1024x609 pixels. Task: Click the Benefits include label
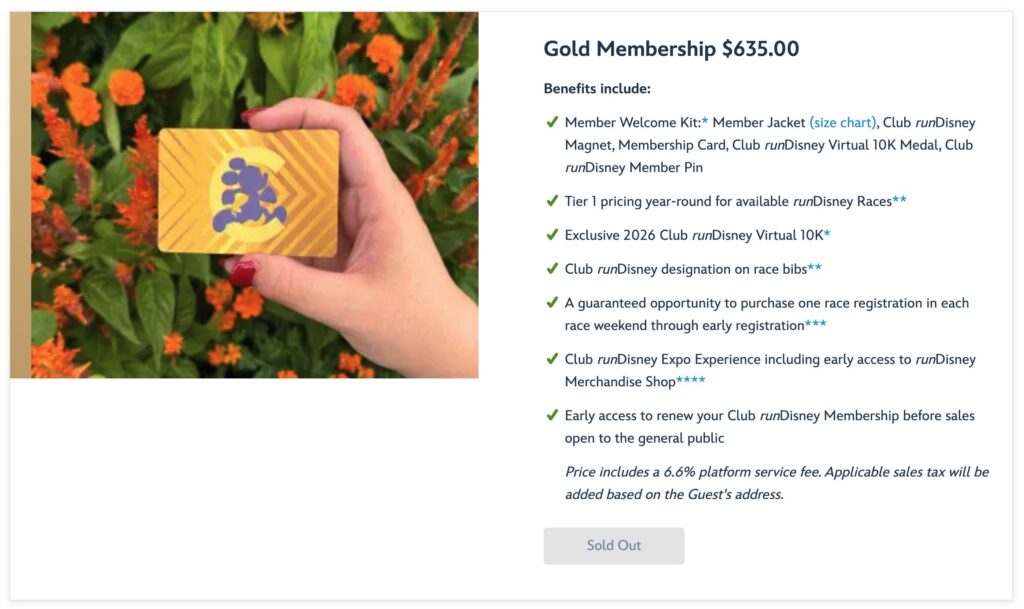click(597, 89)
